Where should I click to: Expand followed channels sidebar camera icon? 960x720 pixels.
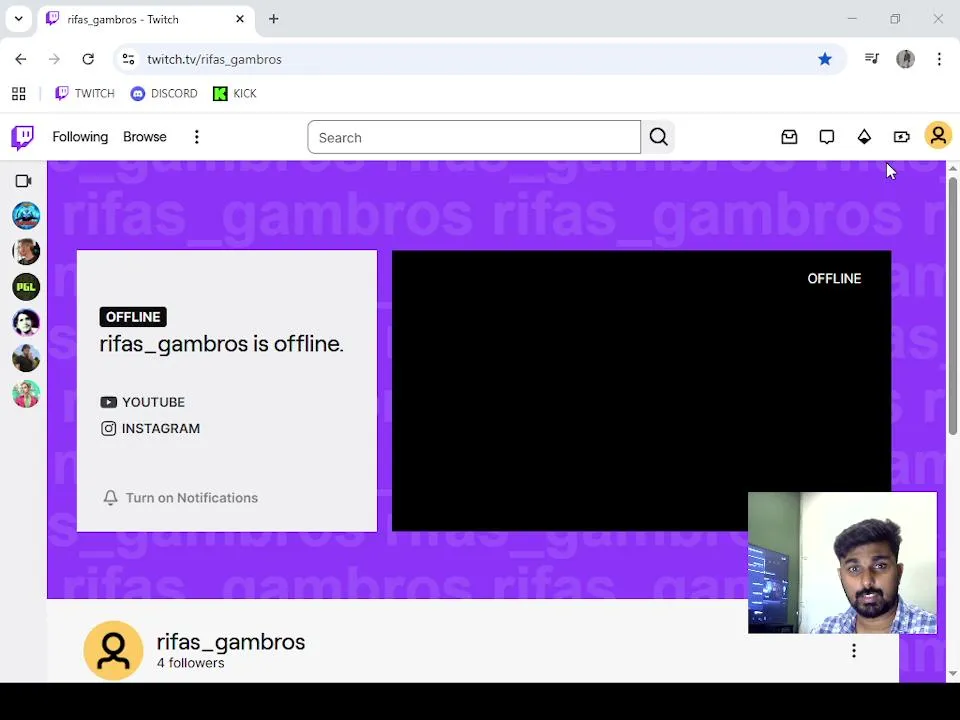[23, 181]
